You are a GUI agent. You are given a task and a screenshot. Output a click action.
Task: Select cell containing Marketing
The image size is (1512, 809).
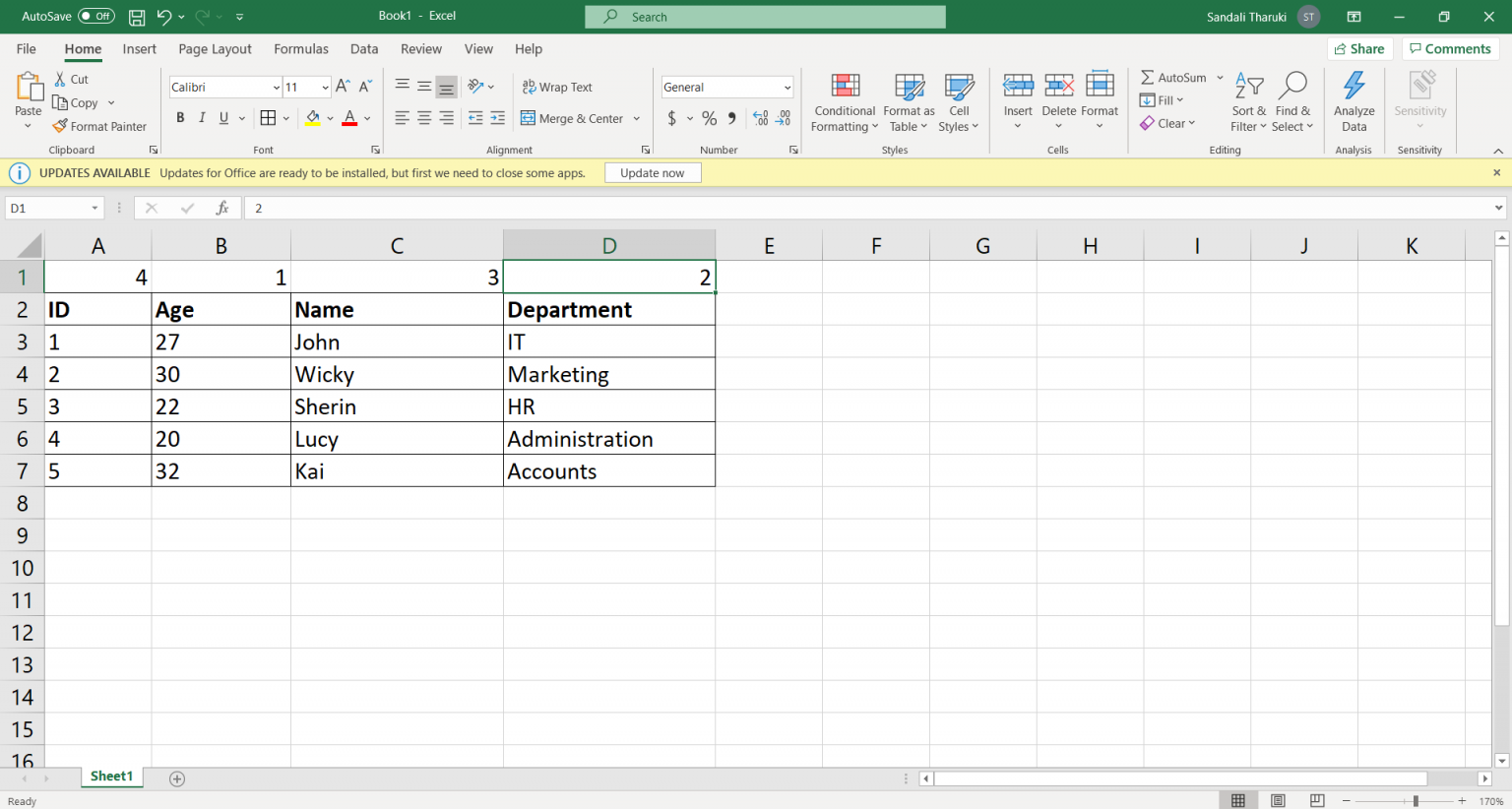click(x=608, y=374)
